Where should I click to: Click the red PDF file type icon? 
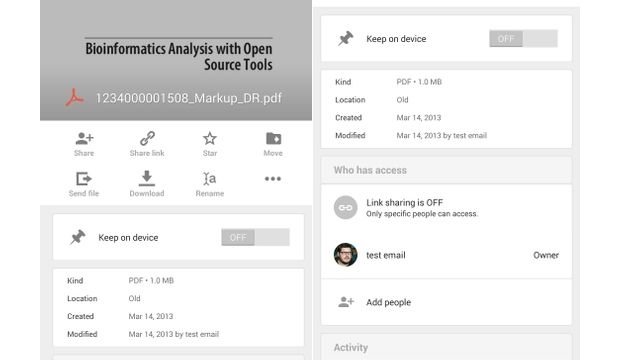tap(75, 97)
